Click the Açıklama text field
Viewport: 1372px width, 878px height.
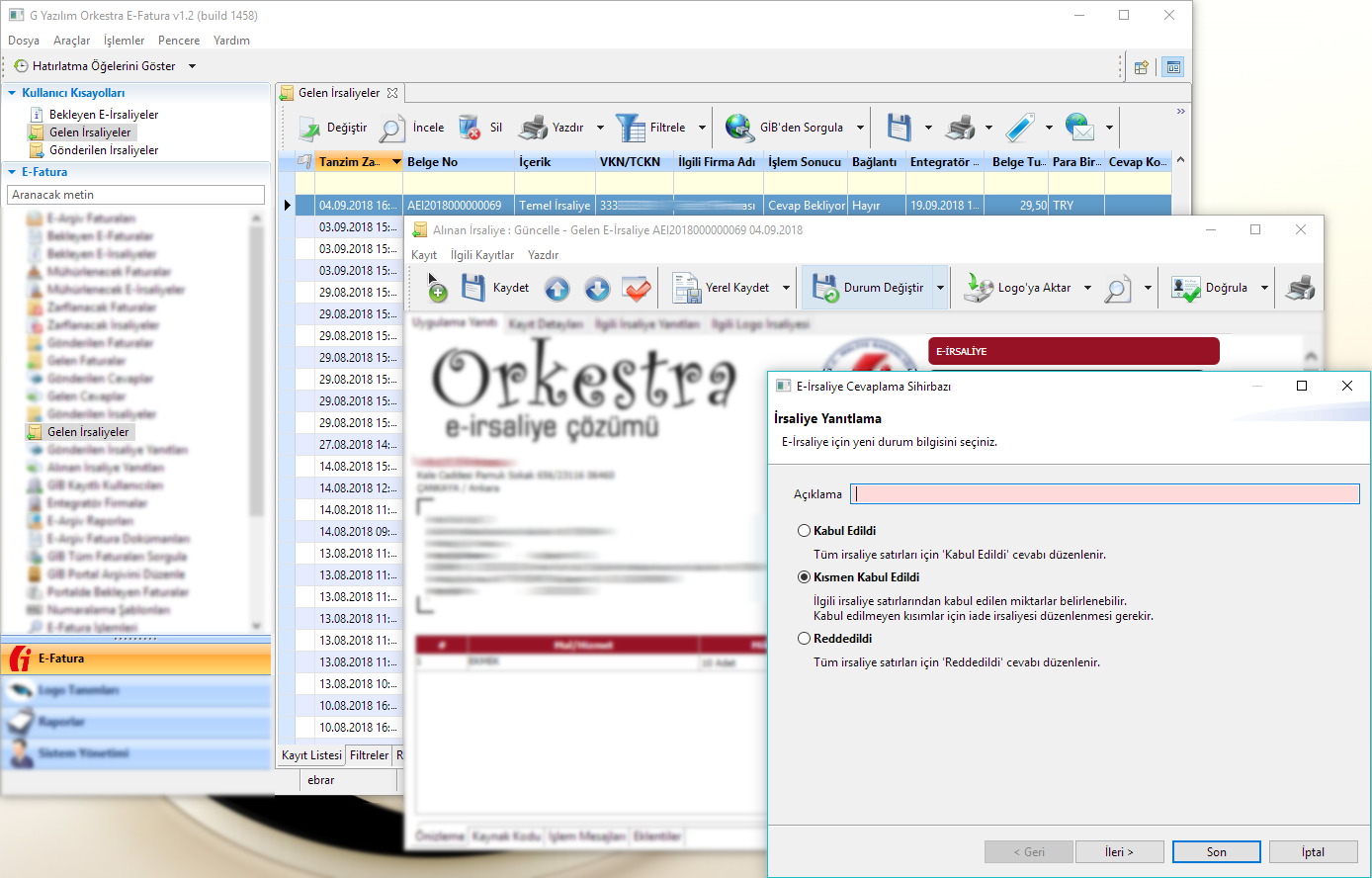click(1104, 494)
